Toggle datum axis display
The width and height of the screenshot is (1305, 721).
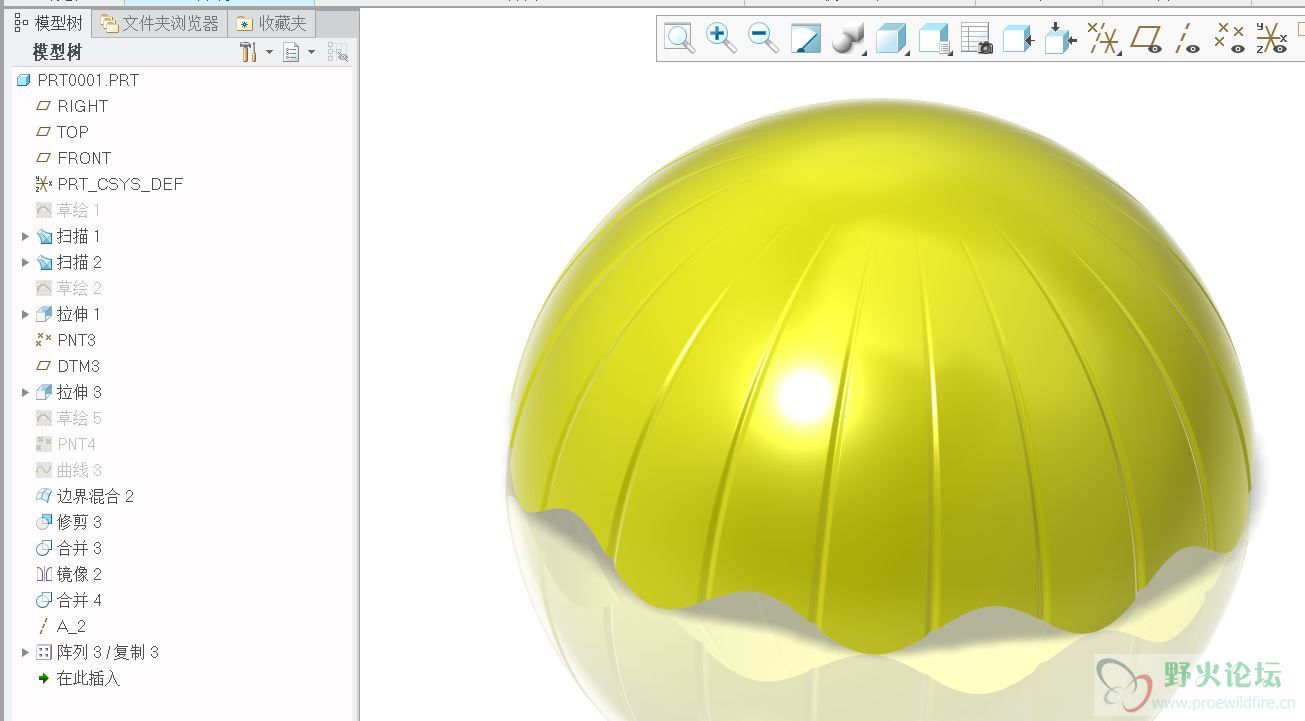1187,39
